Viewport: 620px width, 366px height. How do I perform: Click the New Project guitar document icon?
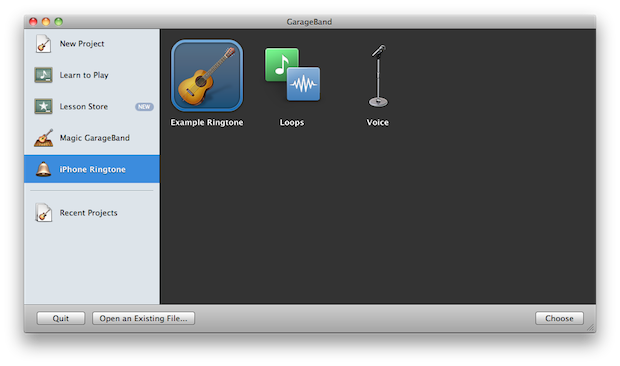click(x=43, y=43)
